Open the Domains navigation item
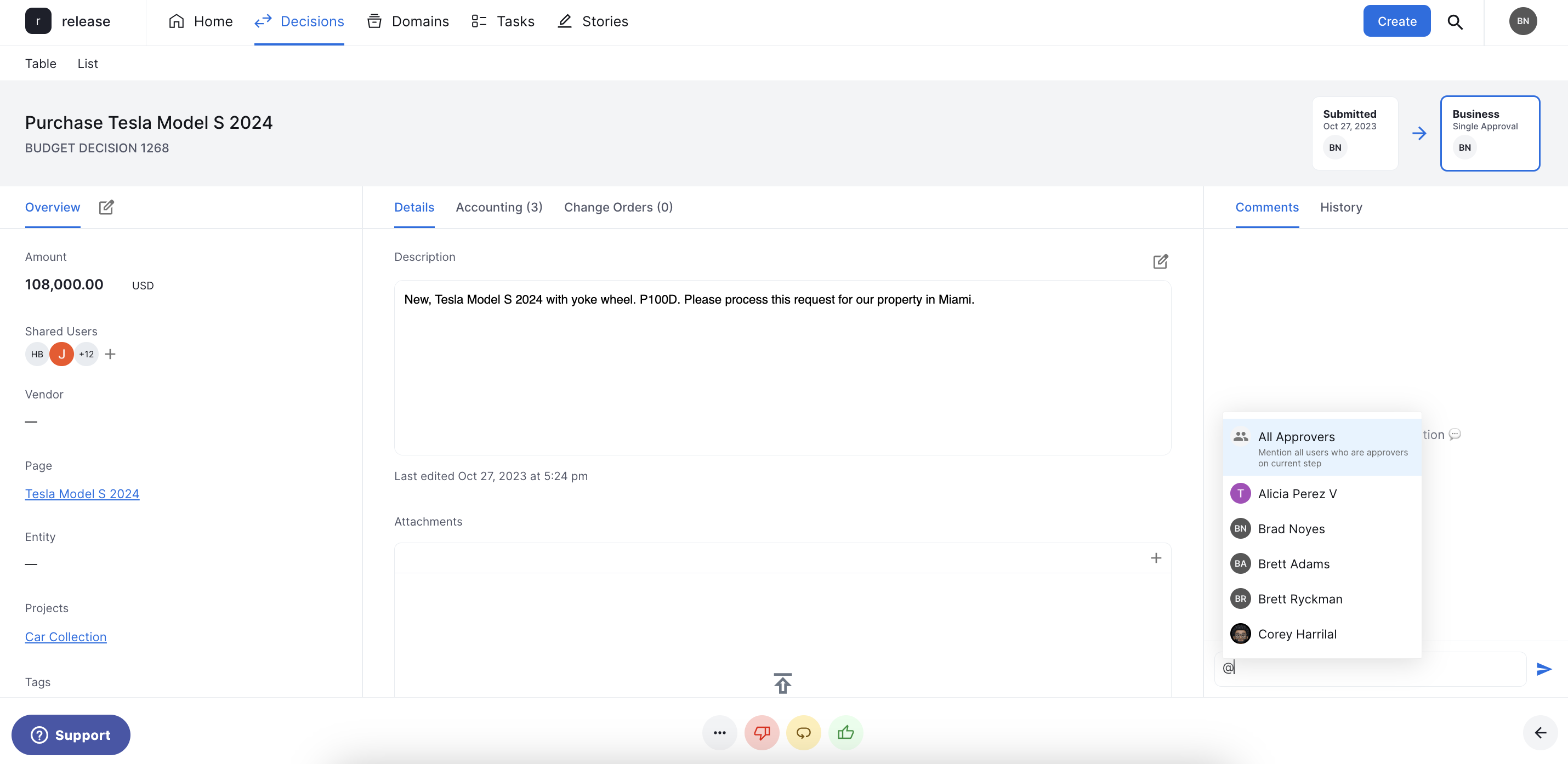This screenshot has height=764, width=1568. click(408, 21)
